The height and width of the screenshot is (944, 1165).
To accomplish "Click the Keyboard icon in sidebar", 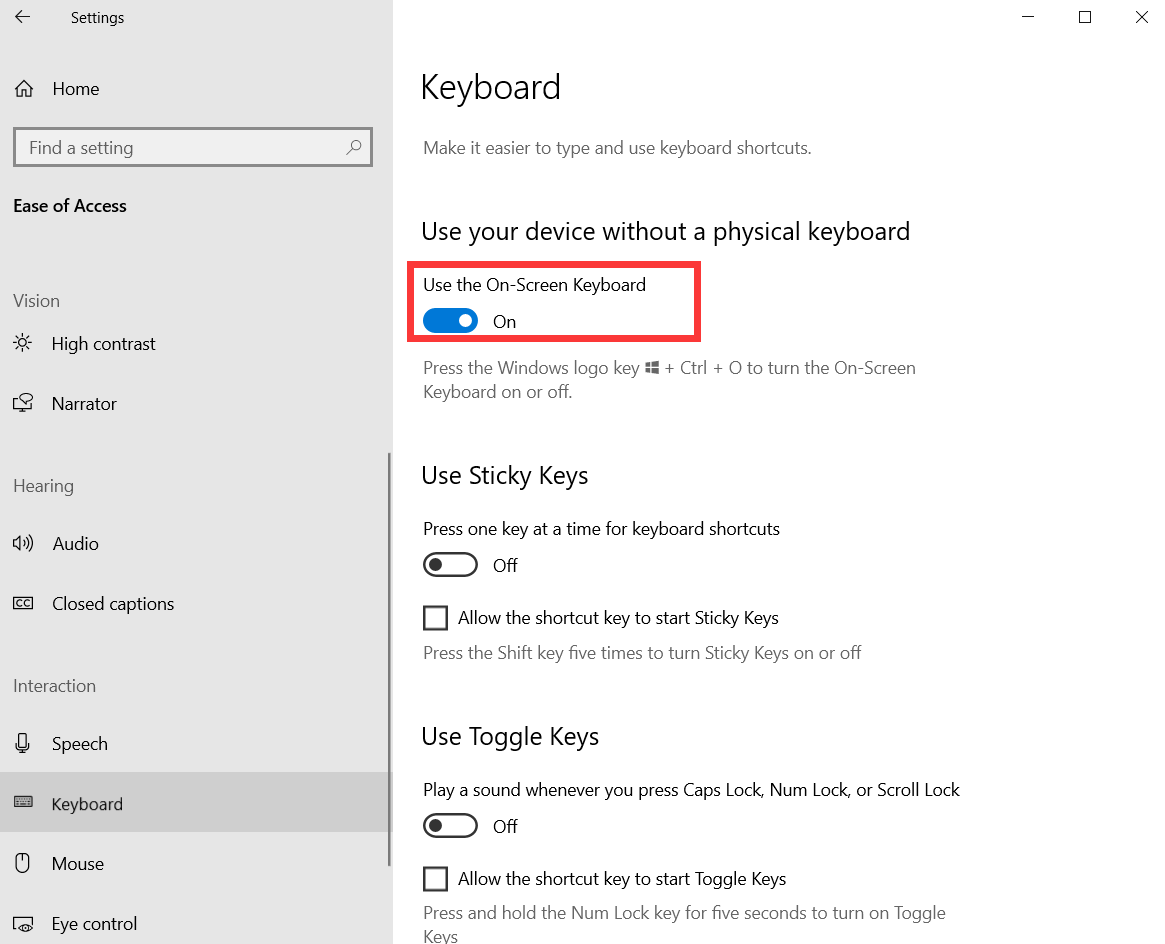I will pos(22,803).
